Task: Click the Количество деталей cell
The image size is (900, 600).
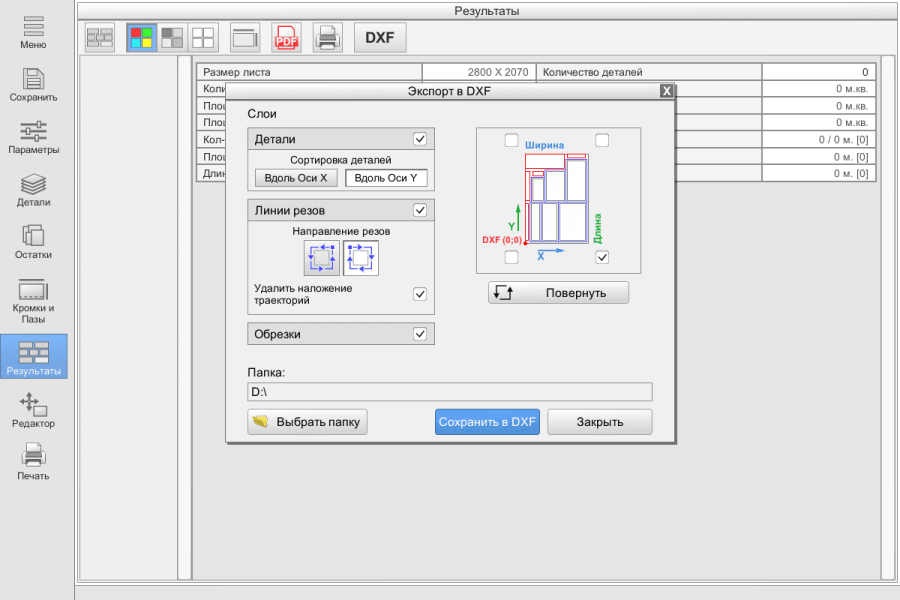Action: click(x=649, y=72)
